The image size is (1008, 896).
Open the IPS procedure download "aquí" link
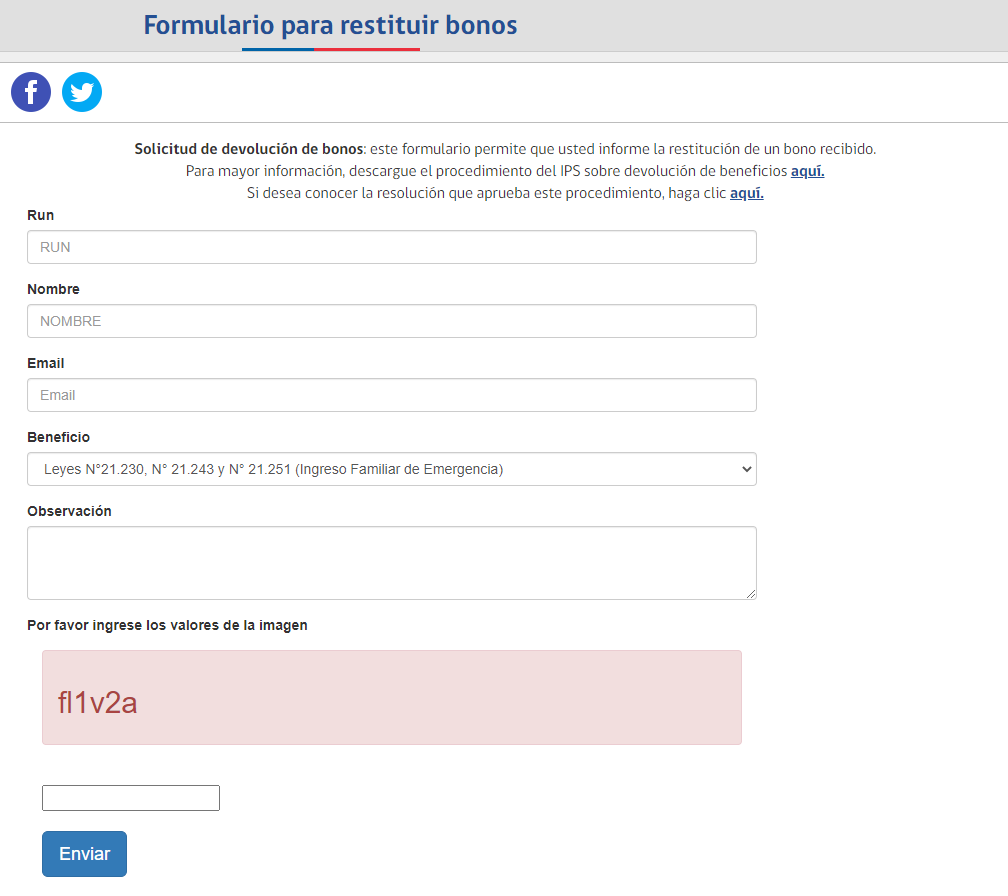[807, 171]
